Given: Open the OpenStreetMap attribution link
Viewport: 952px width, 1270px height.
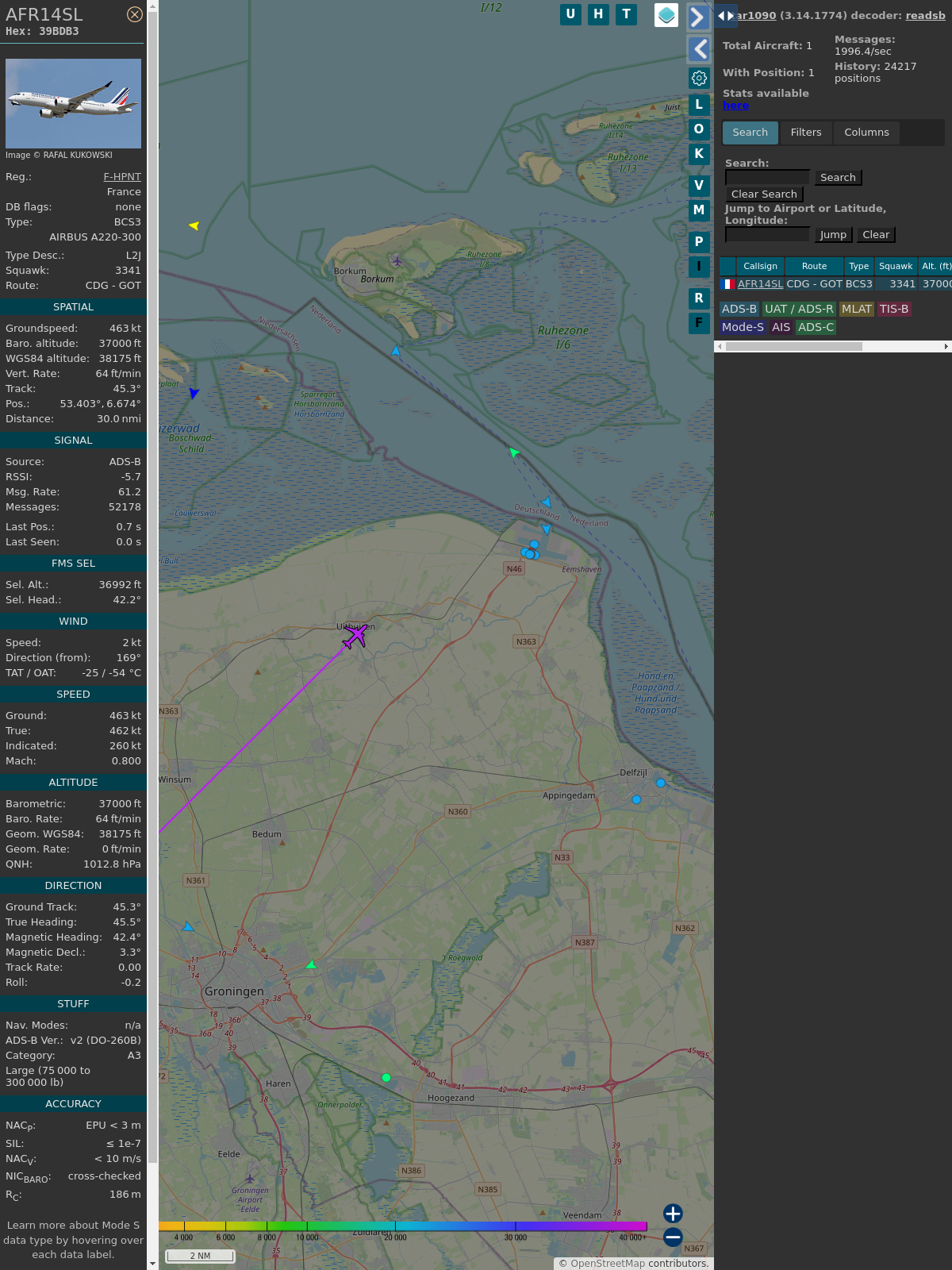Looking at the screenshot, I should coord(608,1264).
